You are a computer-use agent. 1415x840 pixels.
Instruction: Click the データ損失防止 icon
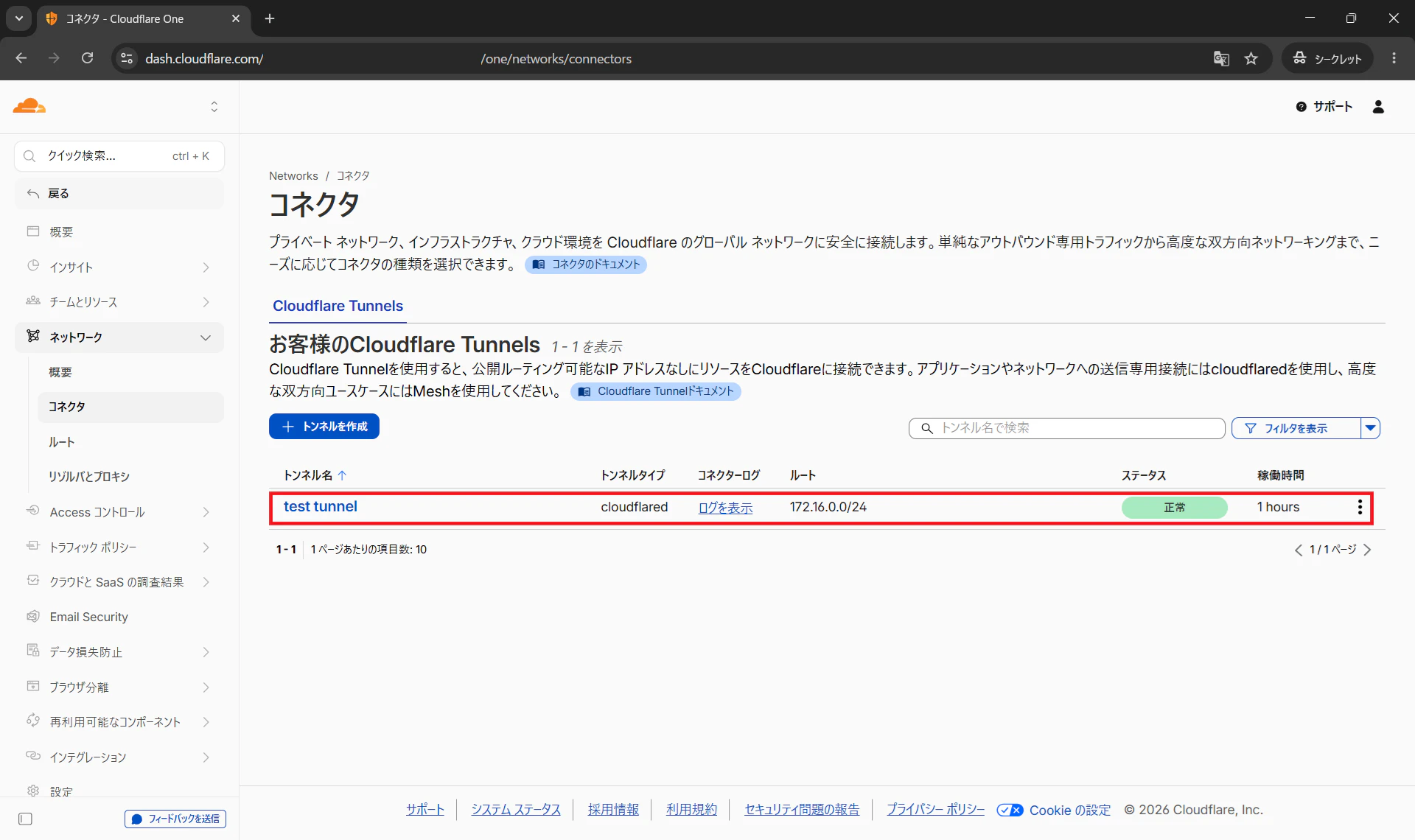(33, 651)
